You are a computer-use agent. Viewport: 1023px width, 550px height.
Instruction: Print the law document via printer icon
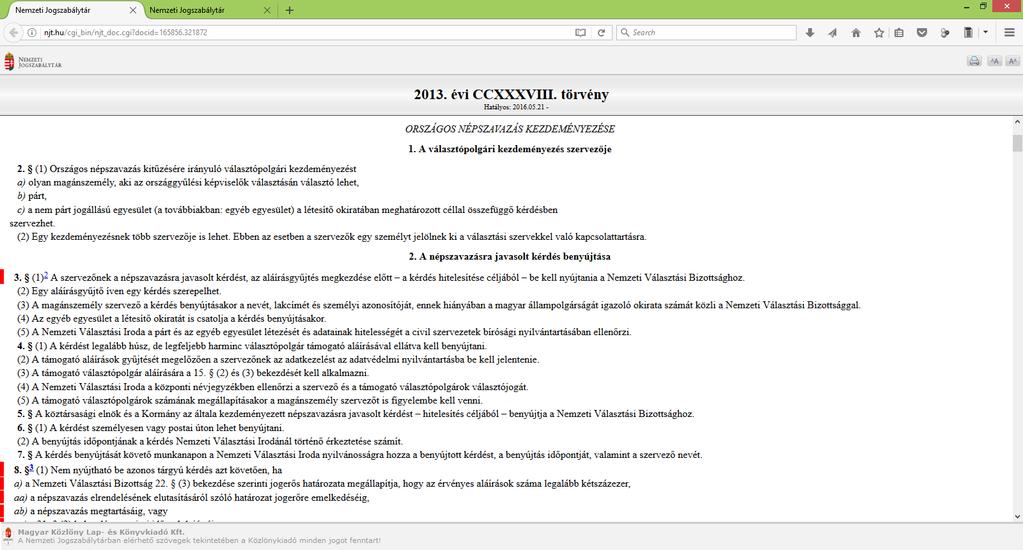pyautogui.click(x=974, y=61)
